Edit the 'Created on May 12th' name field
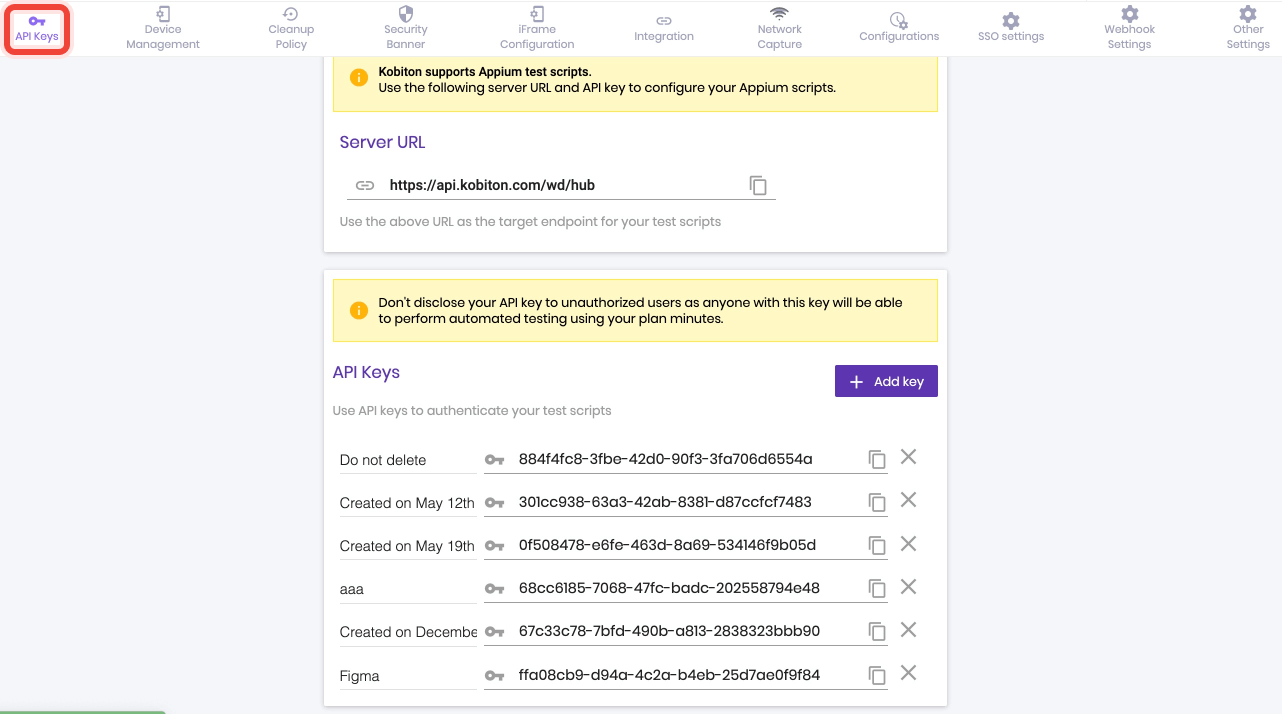 tap(408, 503)
